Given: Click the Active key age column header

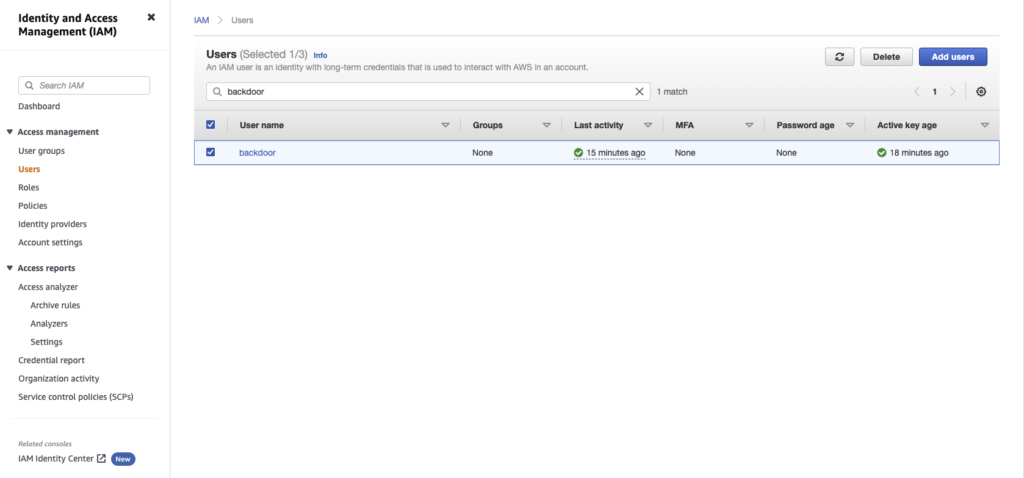Looking at the screenshot, I should [x=906, y=125].
